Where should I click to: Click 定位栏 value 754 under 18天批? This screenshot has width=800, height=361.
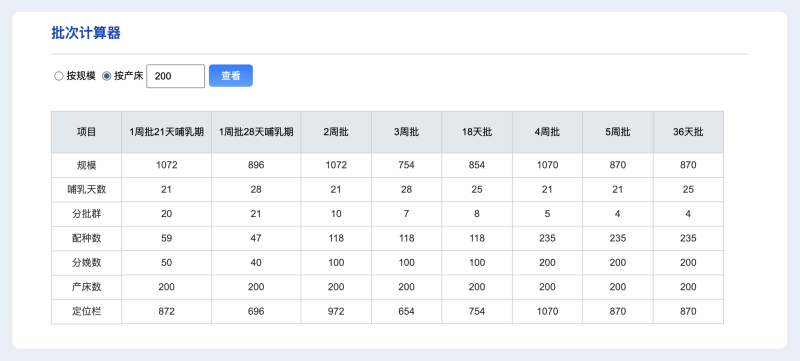477,312
